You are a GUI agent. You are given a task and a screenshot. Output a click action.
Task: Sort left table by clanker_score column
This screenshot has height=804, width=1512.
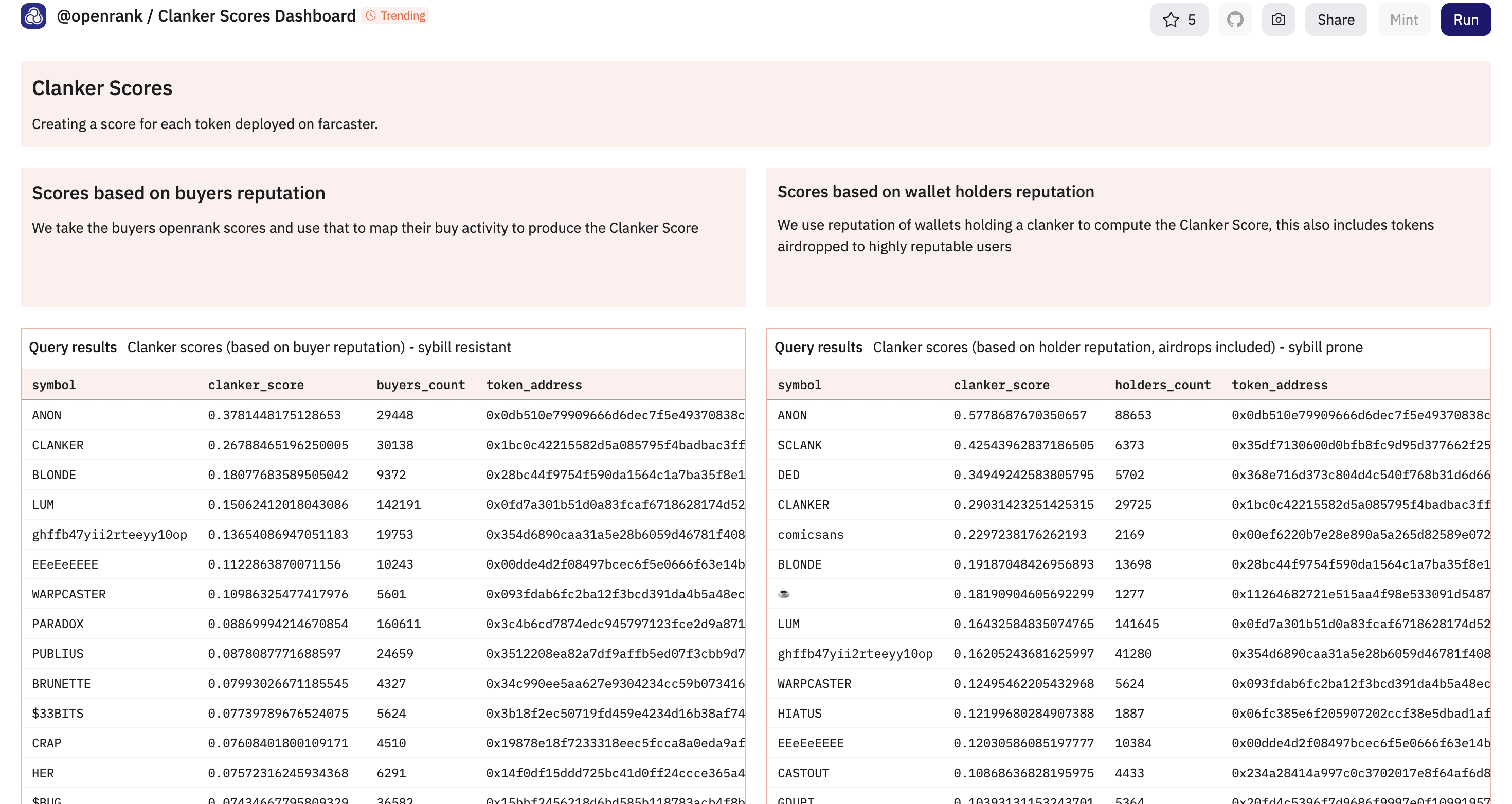256,385
